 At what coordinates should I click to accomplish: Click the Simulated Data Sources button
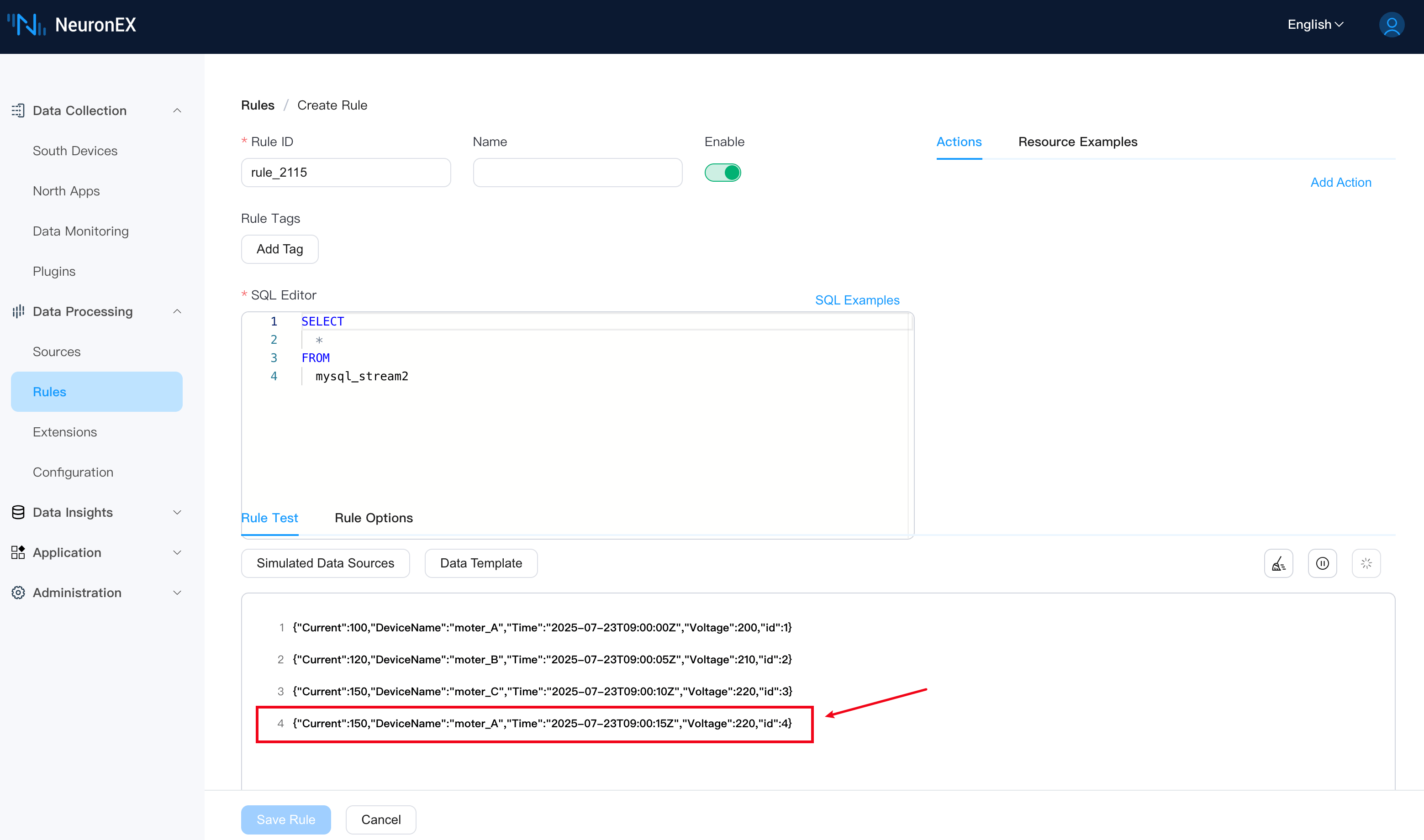(x=325, y=563)
